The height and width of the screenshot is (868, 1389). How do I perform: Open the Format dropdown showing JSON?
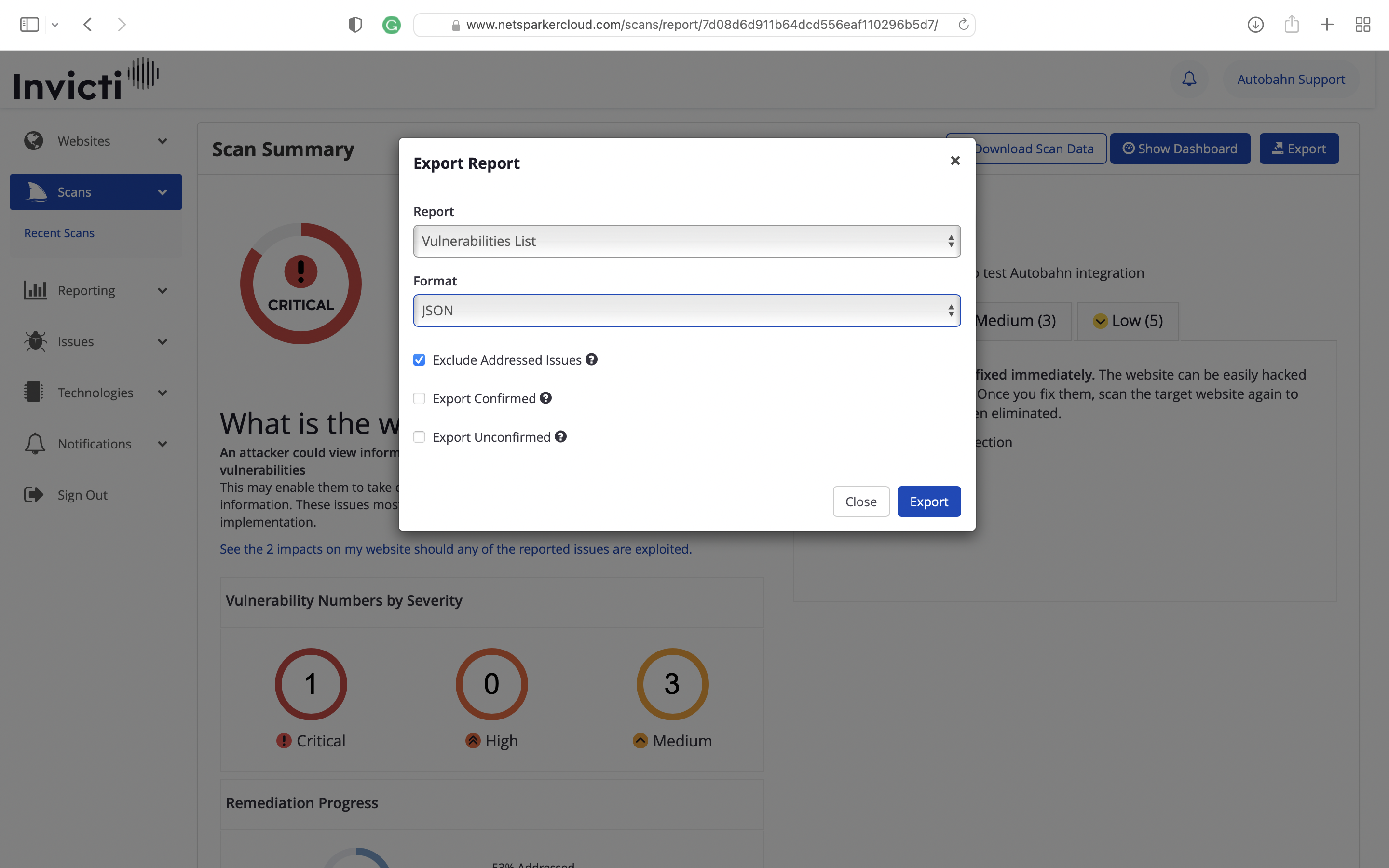click(687, 311)
